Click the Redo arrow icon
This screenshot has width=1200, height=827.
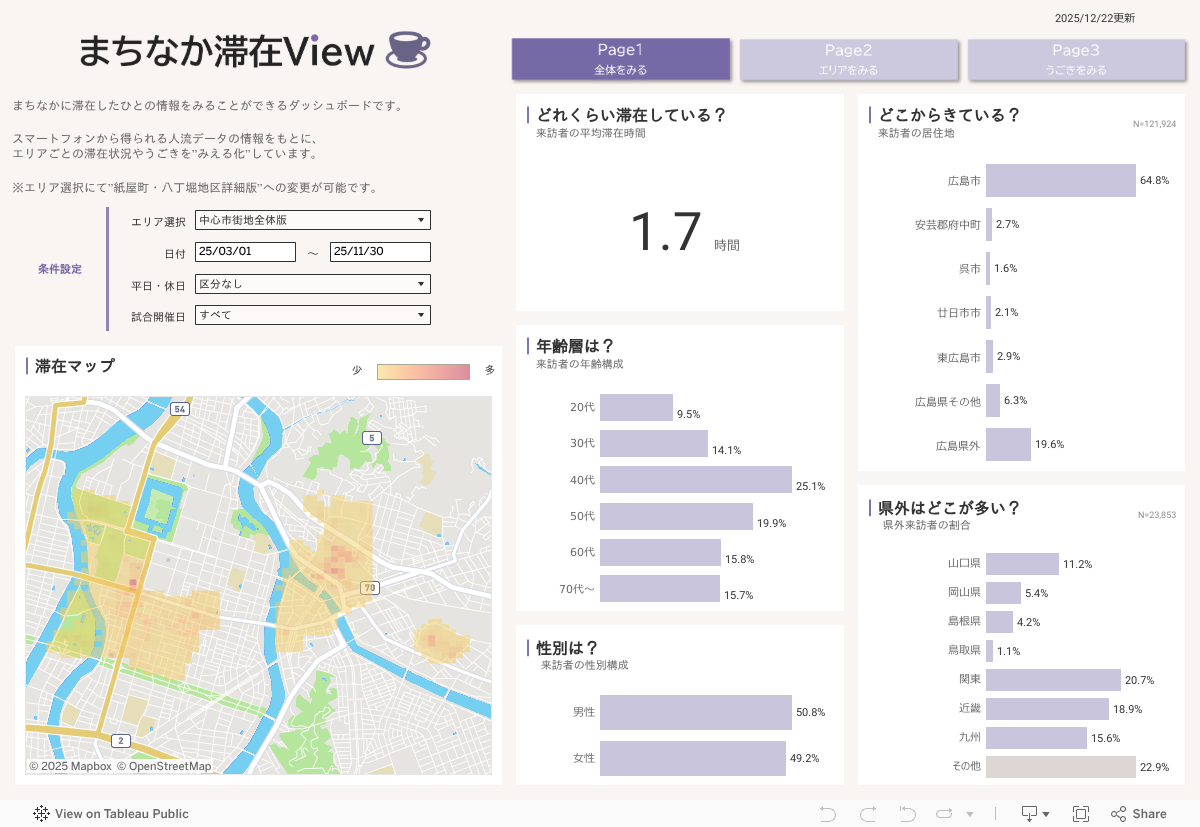868,814
